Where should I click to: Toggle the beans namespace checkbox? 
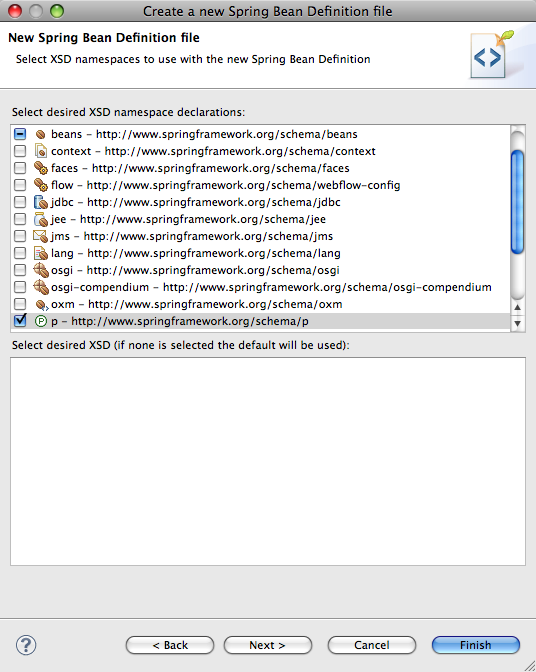(20, 134)
